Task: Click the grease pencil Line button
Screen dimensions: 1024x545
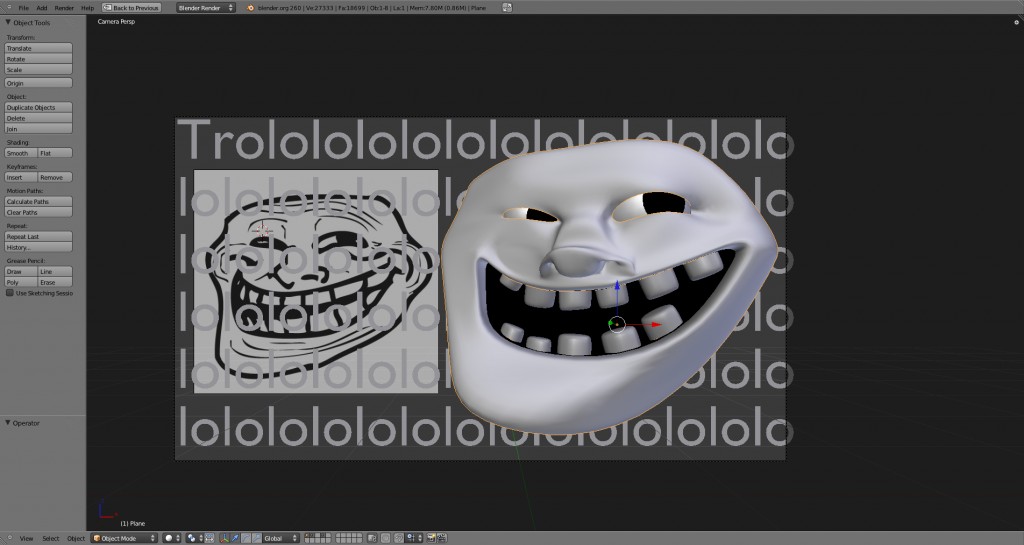Action: coord(55,272)
